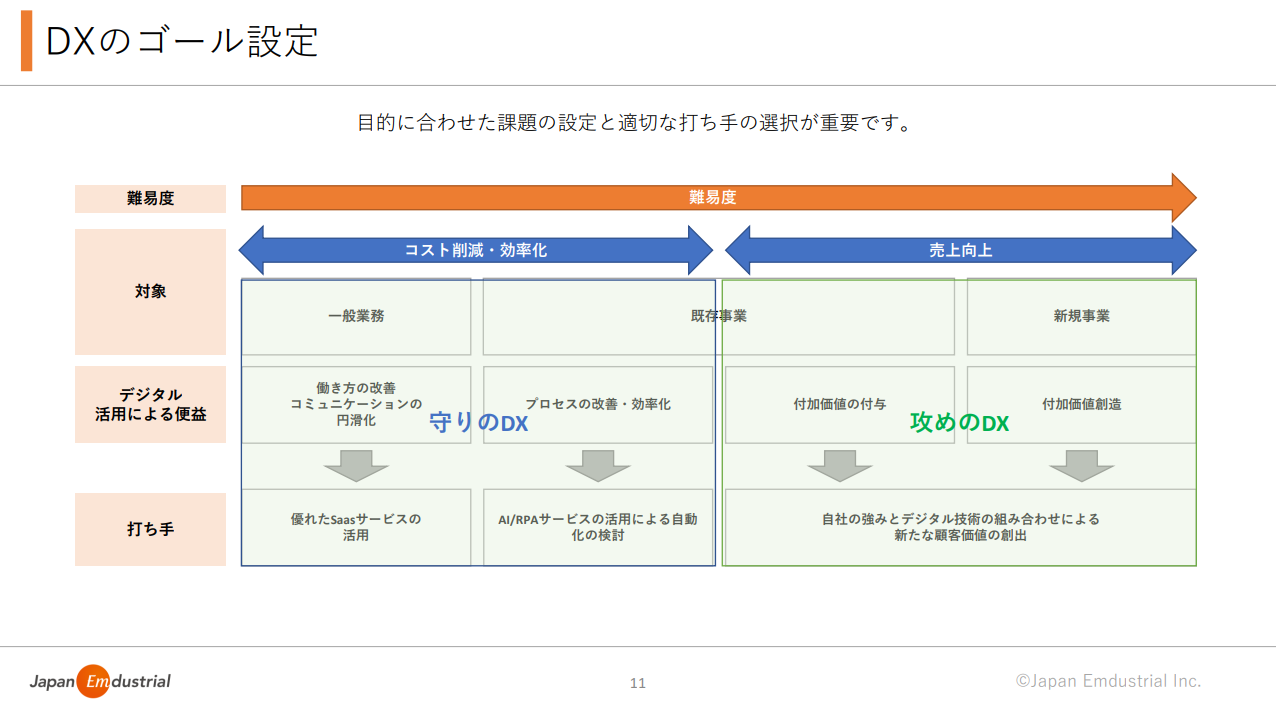Click the 付加価値創造 cell
The width and height of the screenshot is (1276, 711).
coord(1081,404)
